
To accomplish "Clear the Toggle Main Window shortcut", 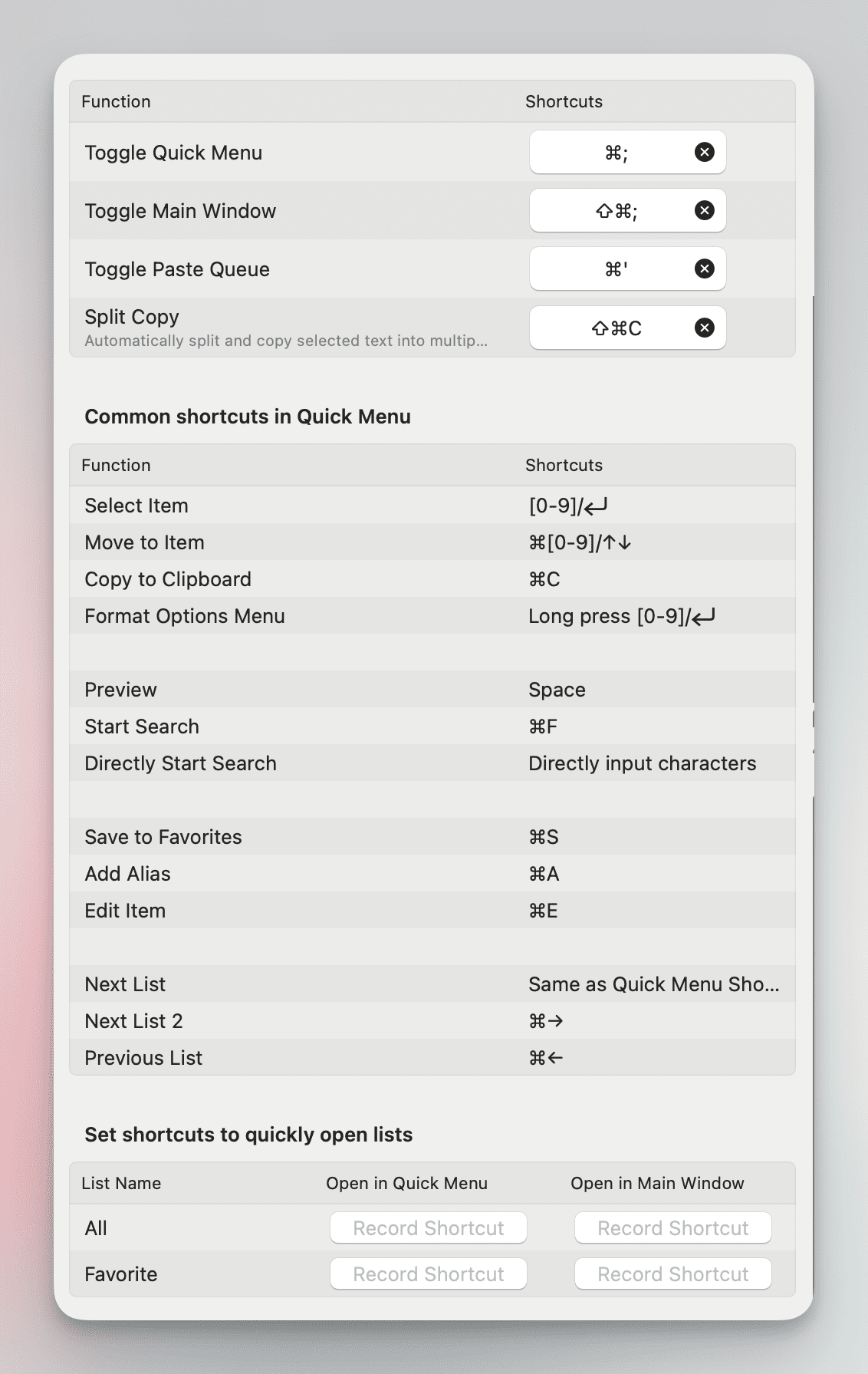I will pyautogui.click(x=704, y=211).
